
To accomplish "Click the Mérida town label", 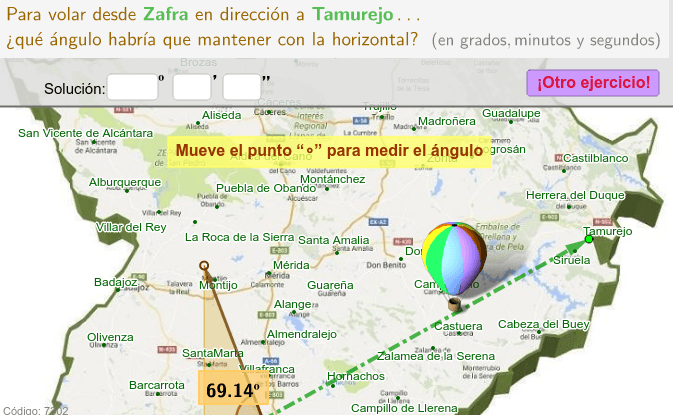I will coord(291,265).
